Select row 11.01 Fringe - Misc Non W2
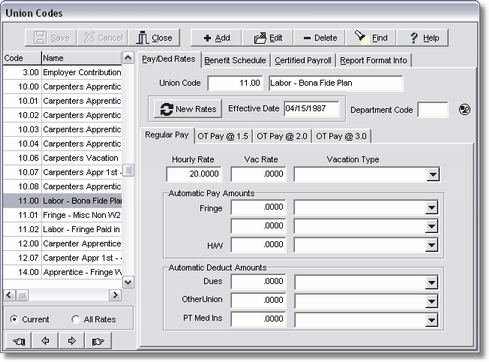This screenshot has width=489, height=362. point(62,215)
